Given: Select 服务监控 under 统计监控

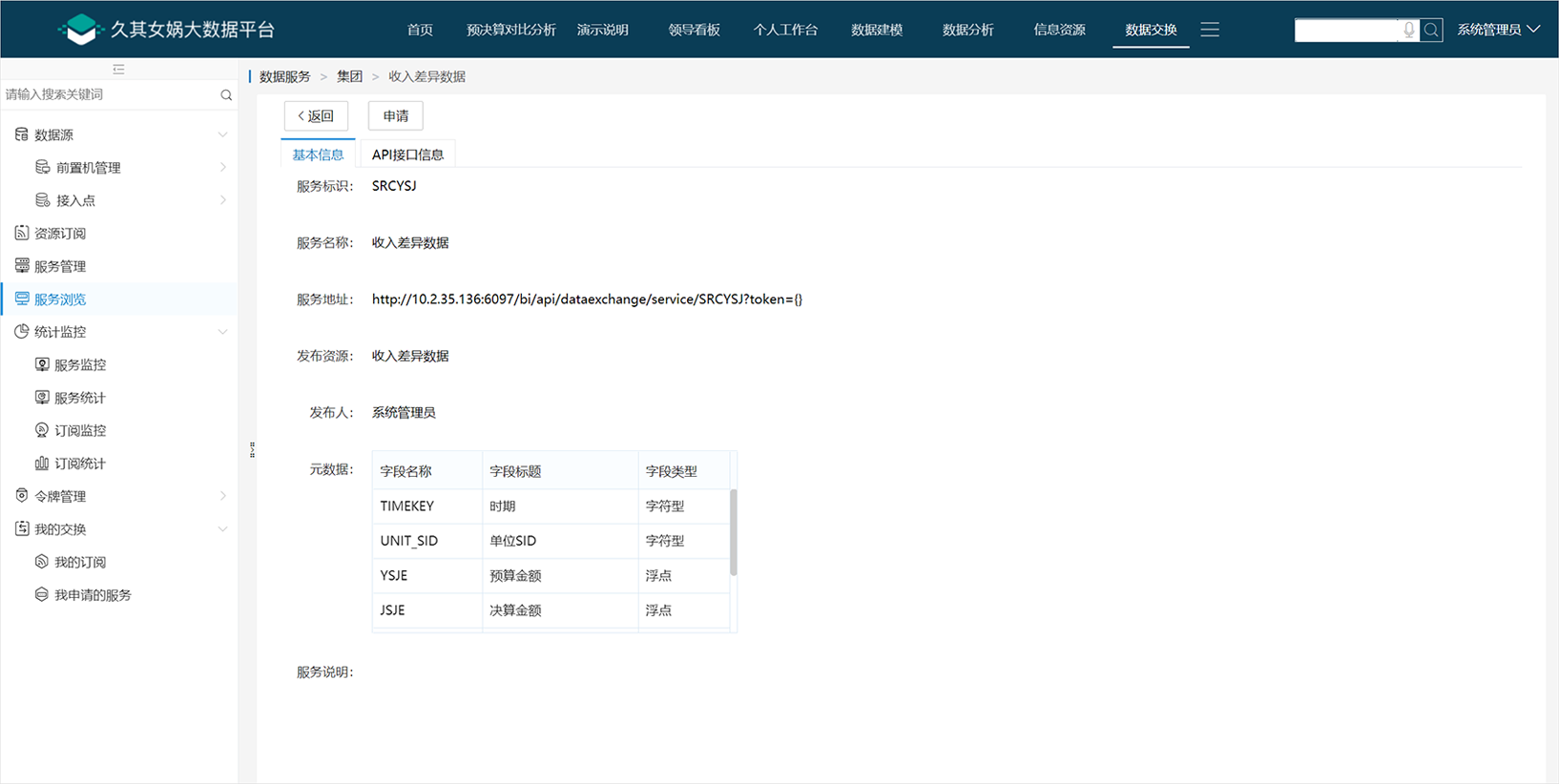Looking at the screenshot, I should (x=79, y=364).
